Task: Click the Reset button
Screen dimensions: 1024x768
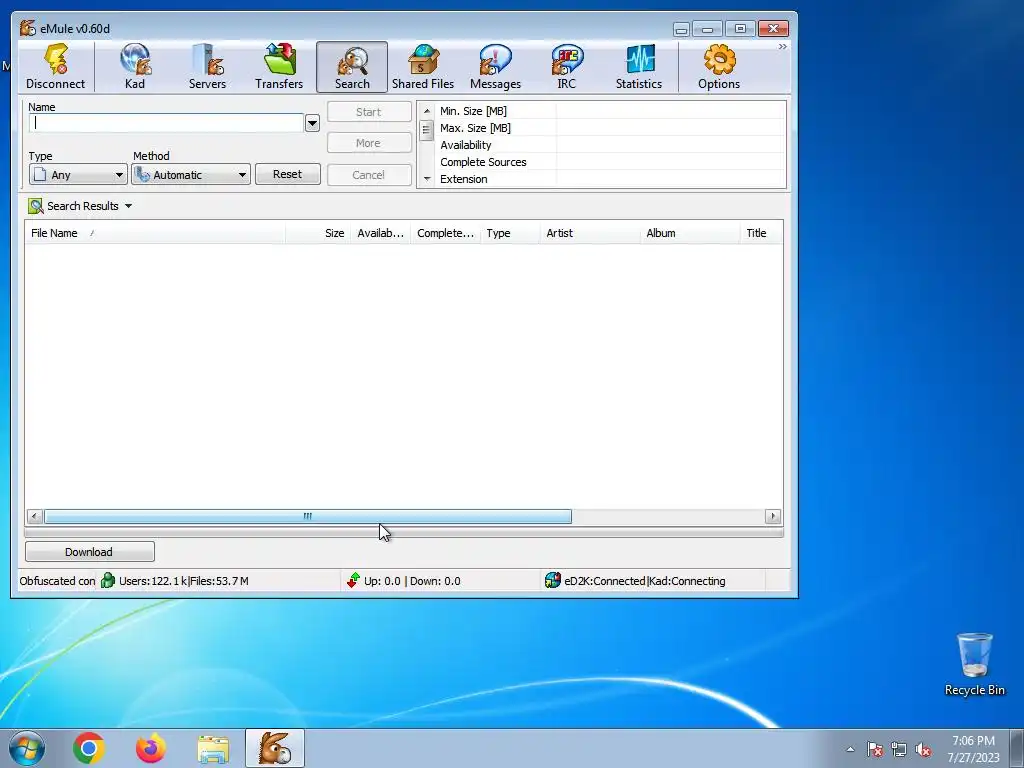Action: pos(287,174)
